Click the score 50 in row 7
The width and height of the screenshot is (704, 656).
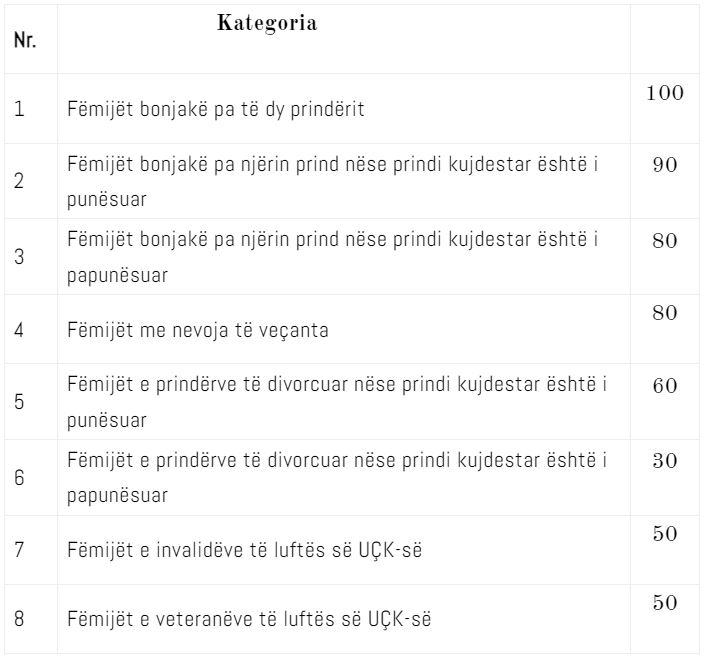coord(665,534)
